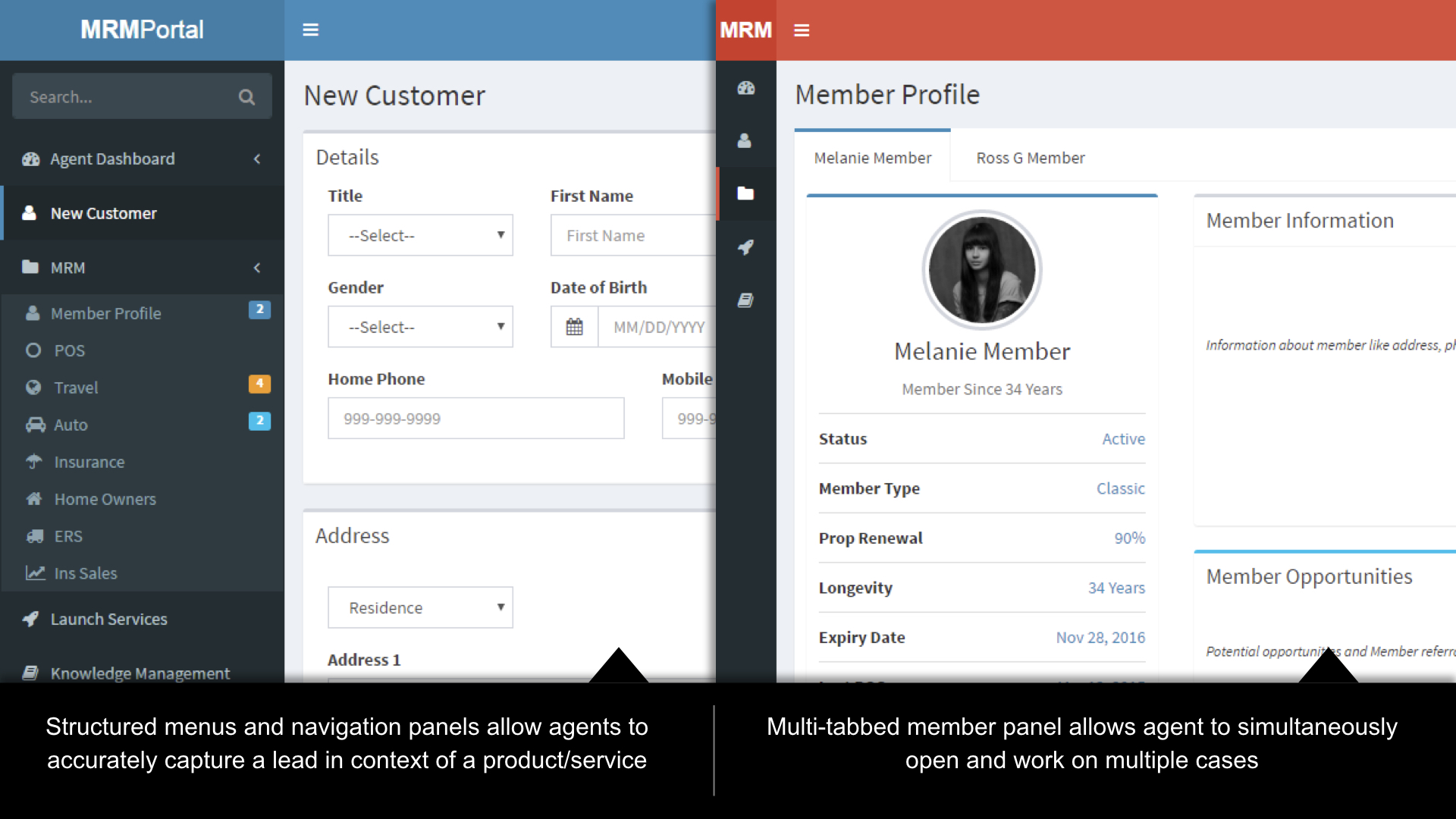Open Launch Services in the sidebar
This screenshot has height=819, width=1456.
pyautogui.click(x=108, y=619)
